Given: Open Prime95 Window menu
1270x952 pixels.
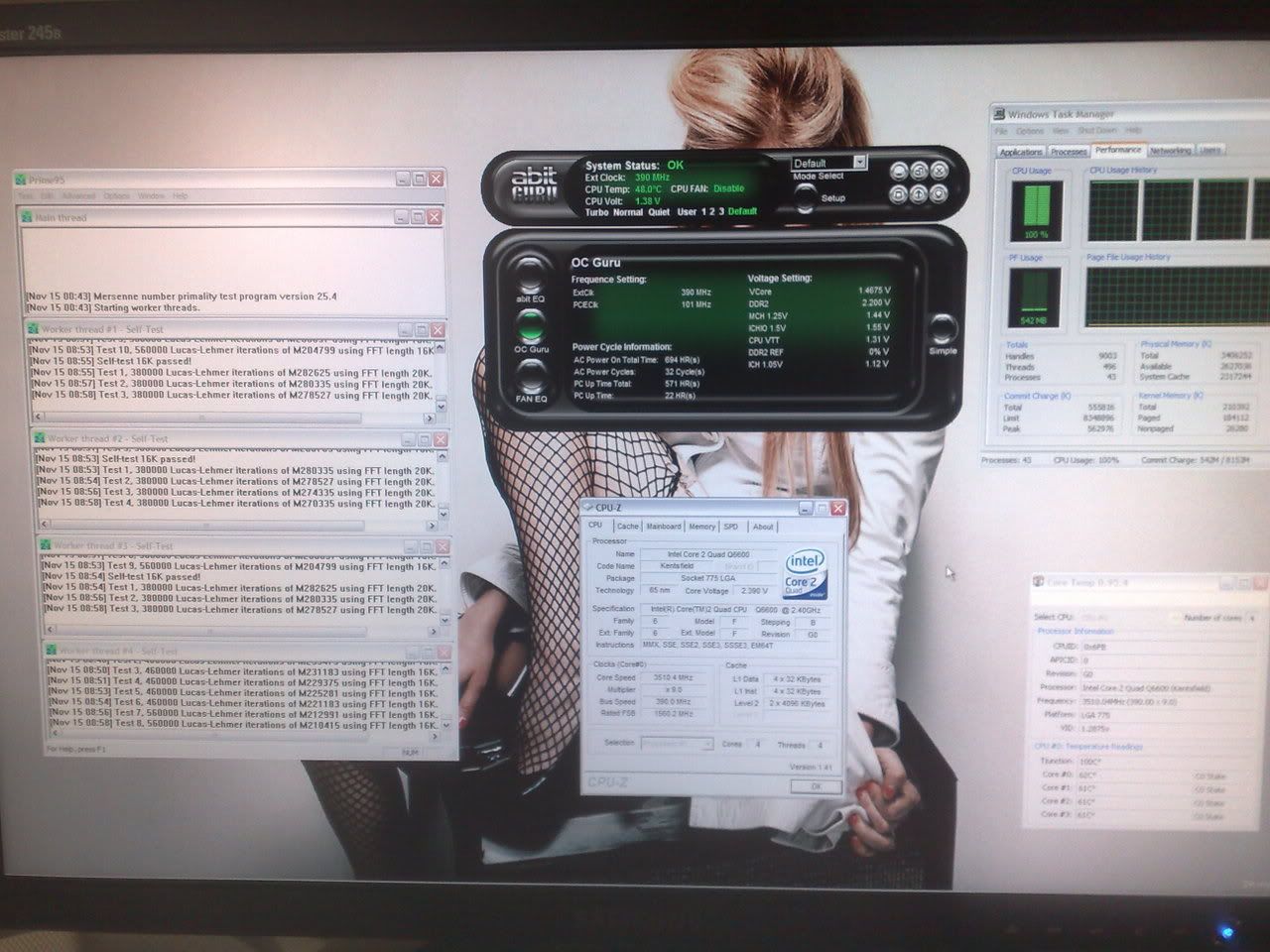Looking at the screenshot, I should [151, 196].
